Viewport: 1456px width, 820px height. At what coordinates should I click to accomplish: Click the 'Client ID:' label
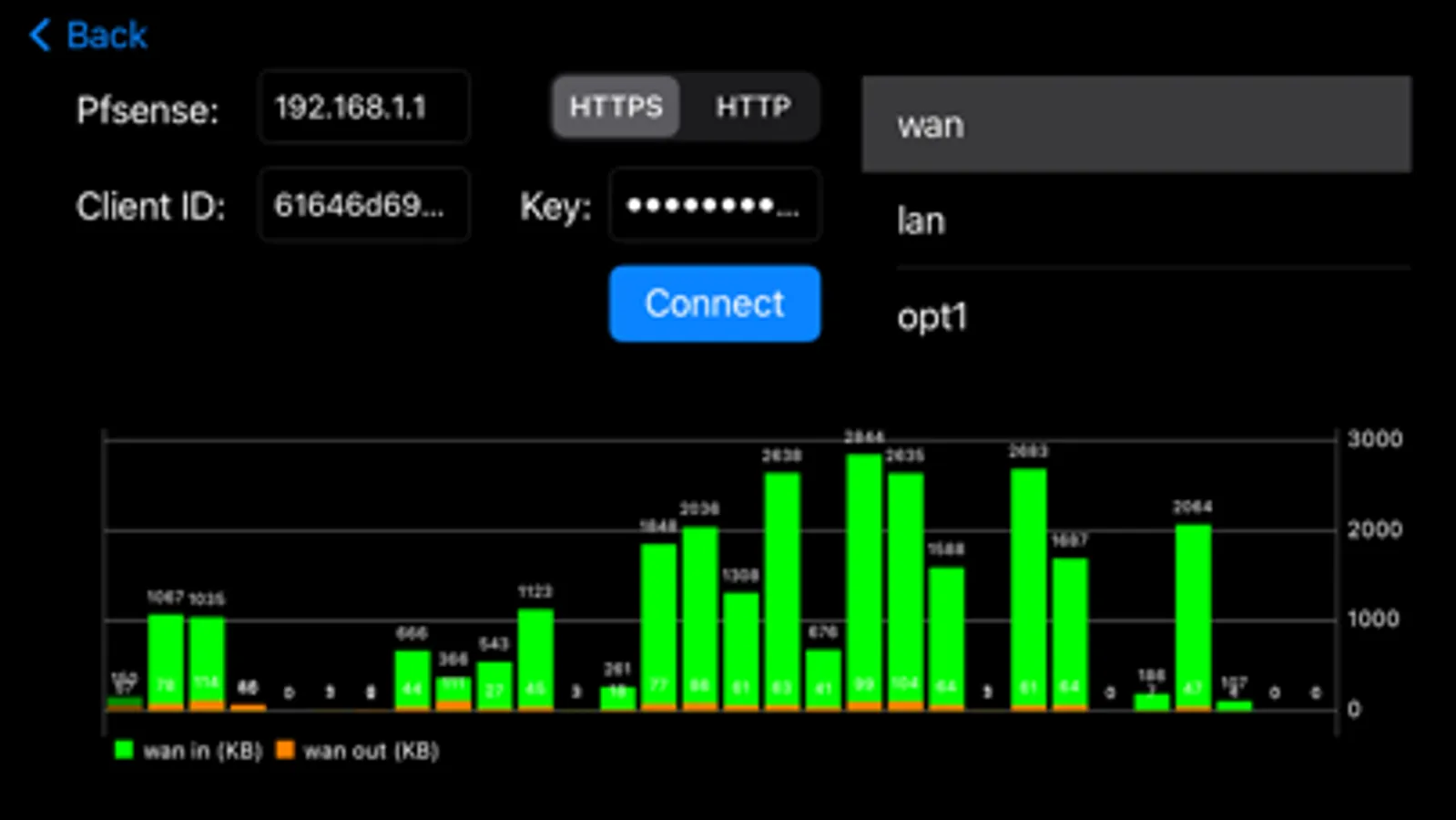tap(151, 207)
